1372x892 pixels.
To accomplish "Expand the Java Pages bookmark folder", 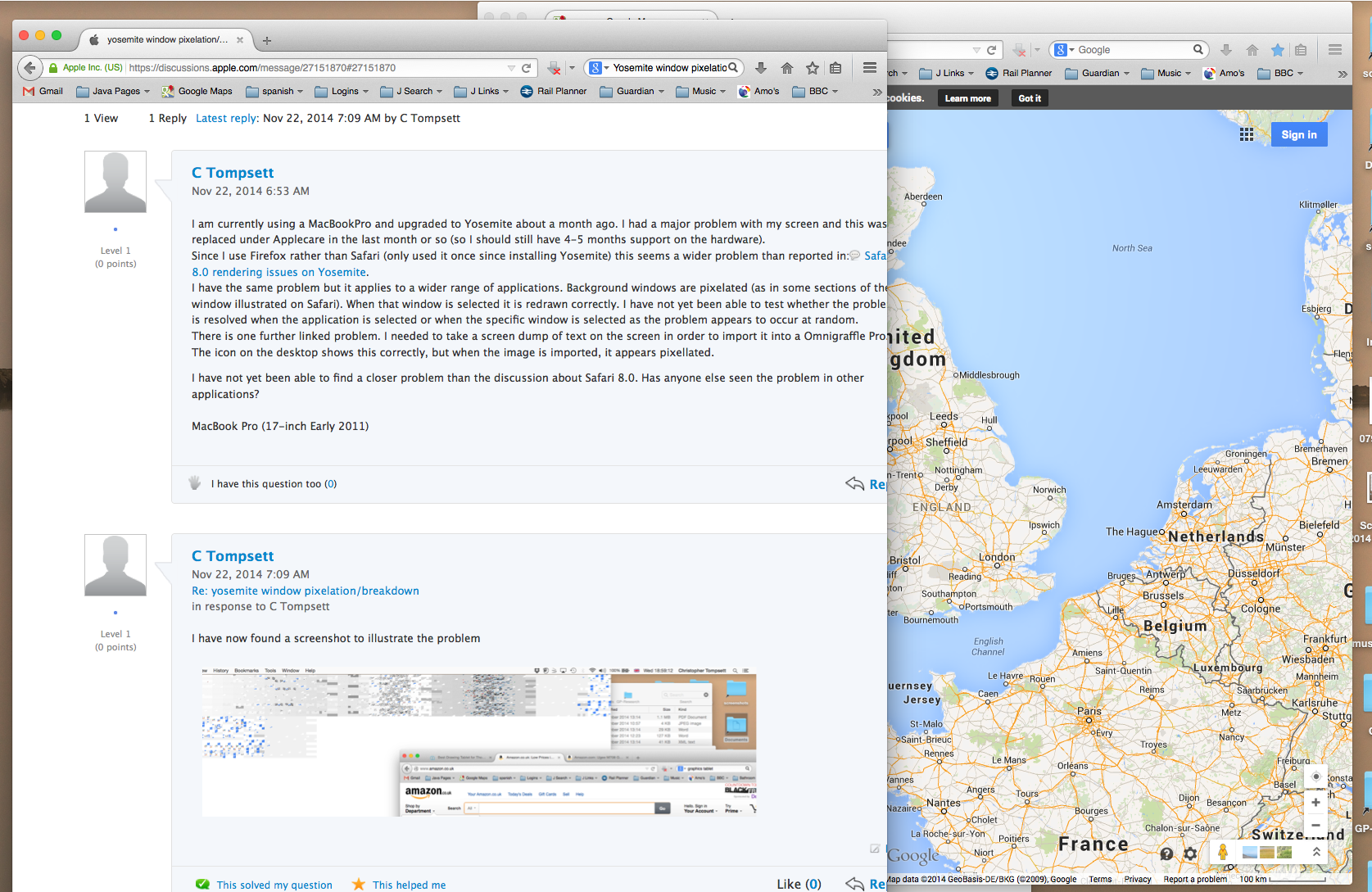I will click(x=113, y=91).
